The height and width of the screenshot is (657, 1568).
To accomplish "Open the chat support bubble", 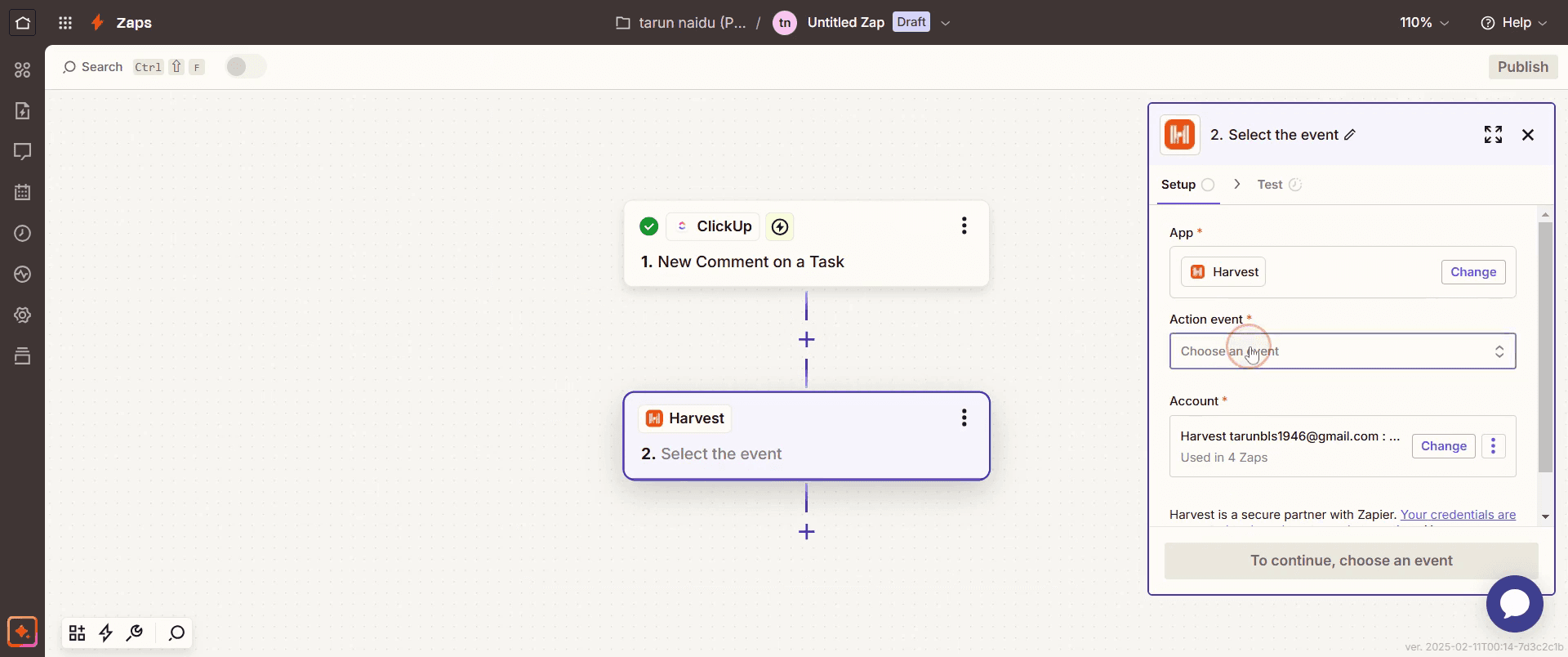I will point(1515,604).
